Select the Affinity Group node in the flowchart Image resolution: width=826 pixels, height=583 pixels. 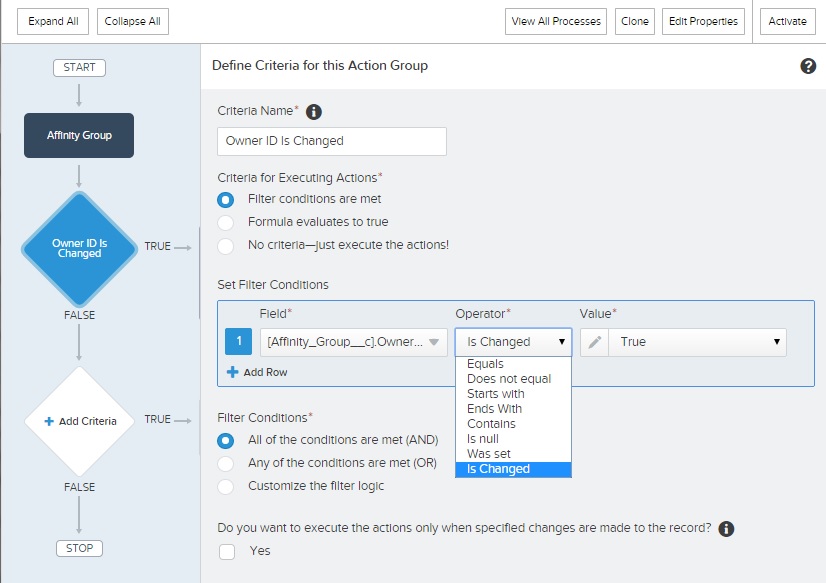click(x=78, y=135)
